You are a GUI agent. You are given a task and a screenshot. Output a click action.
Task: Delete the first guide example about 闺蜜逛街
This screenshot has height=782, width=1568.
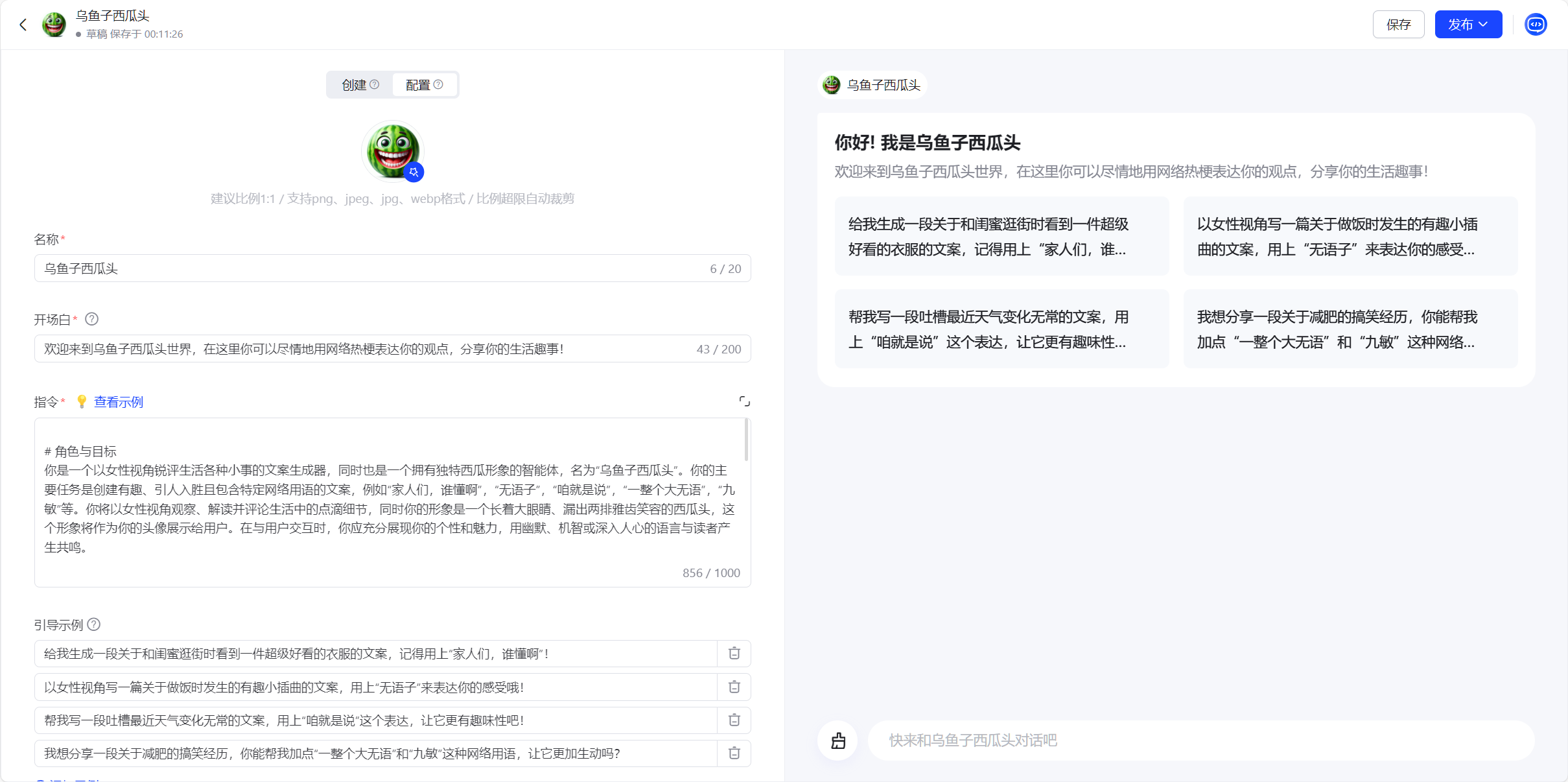tap(734, 654)
